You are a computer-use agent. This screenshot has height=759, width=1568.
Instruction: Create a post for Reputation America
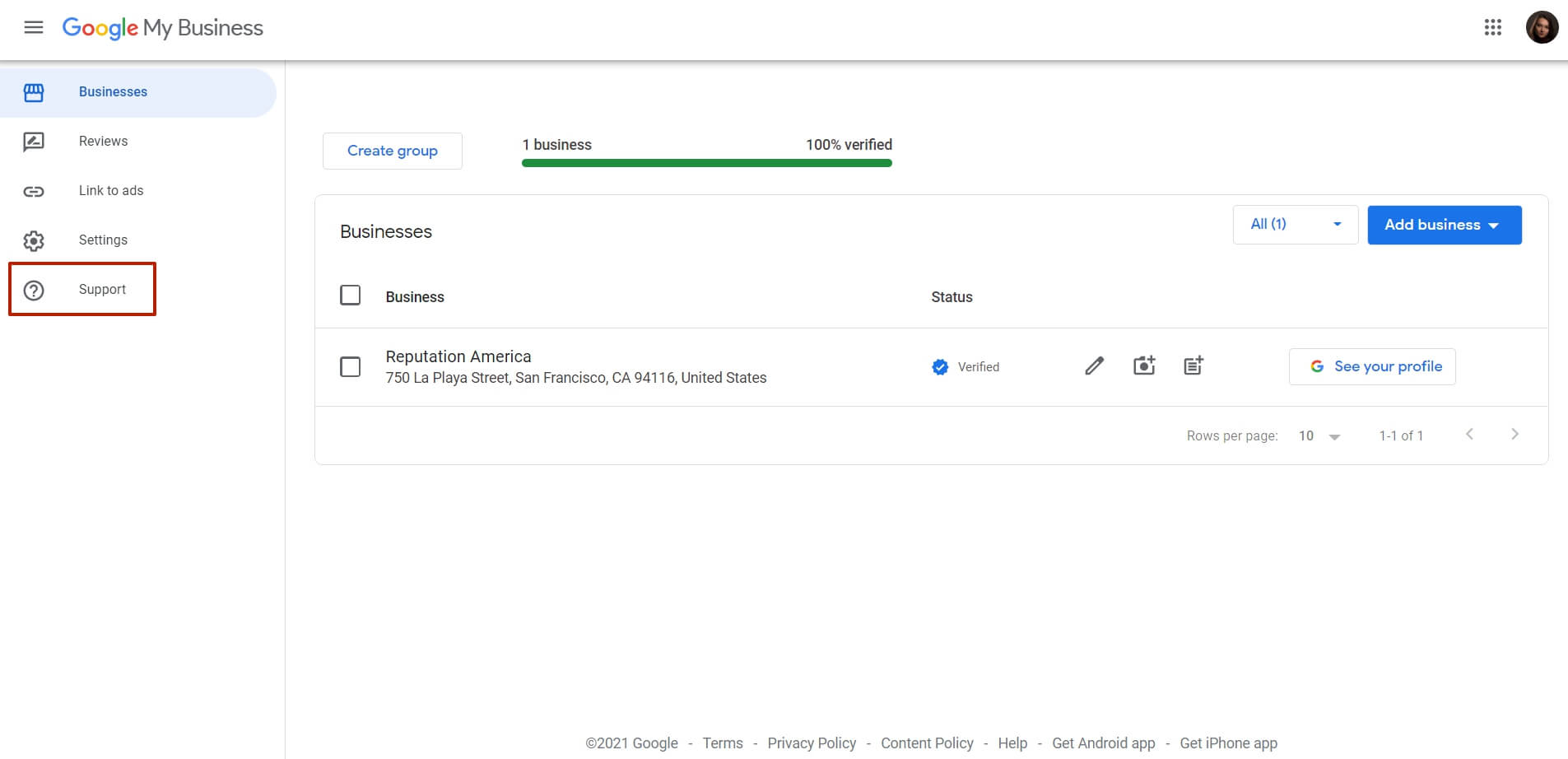(1193, 366)
